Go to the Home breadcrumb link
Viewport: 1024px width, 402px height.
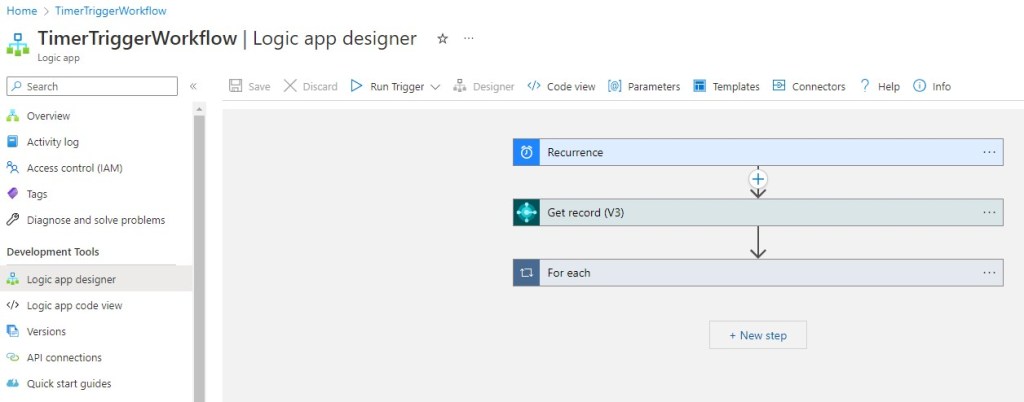point(21,11)
